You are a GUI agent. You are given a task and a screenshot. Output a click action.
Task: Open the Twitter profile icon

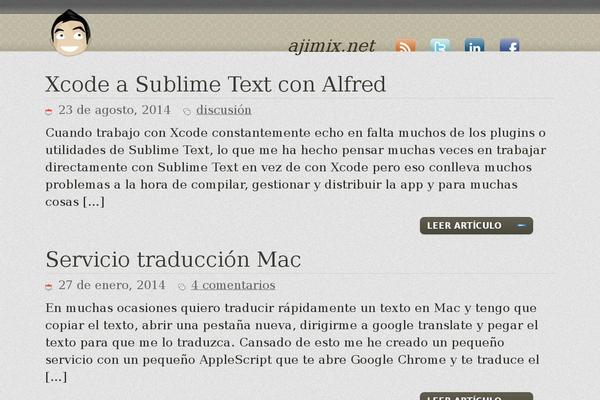coord(440,46)
